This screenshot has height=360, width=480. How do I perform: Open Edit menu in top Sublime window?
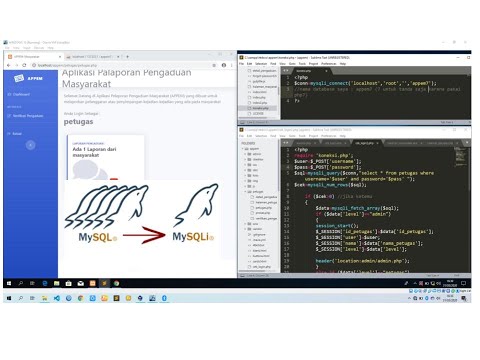point(249,63)
